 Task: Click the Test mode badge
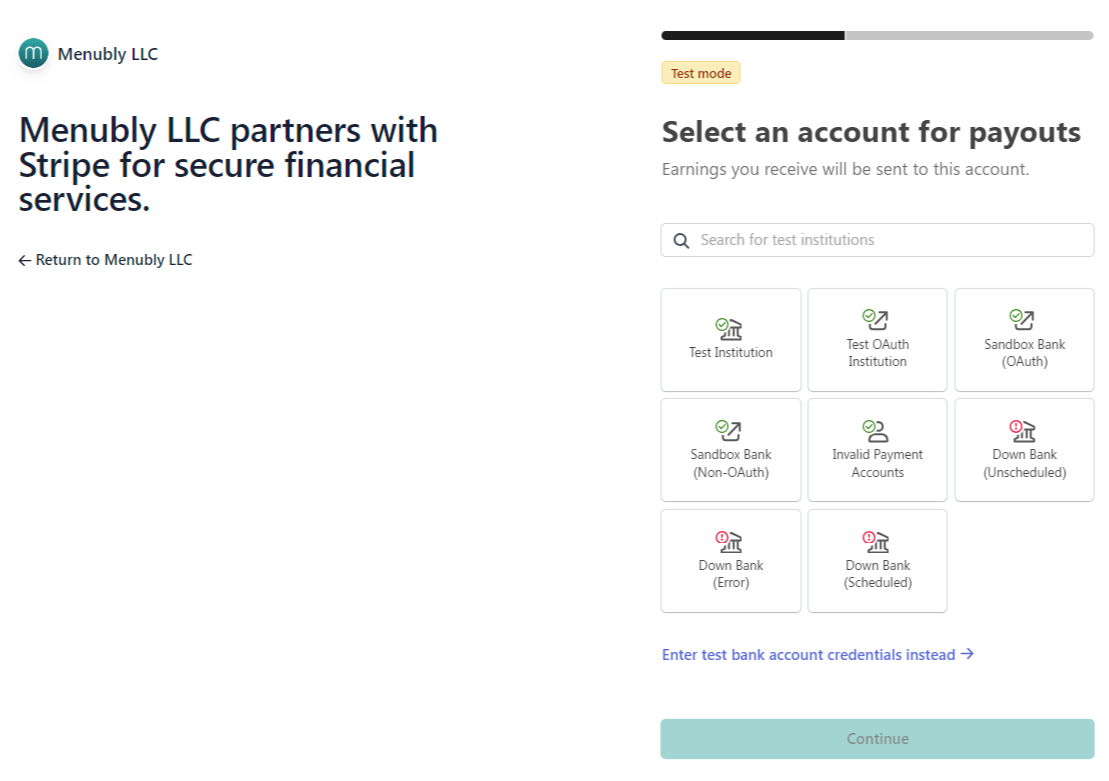pos(700,73)
